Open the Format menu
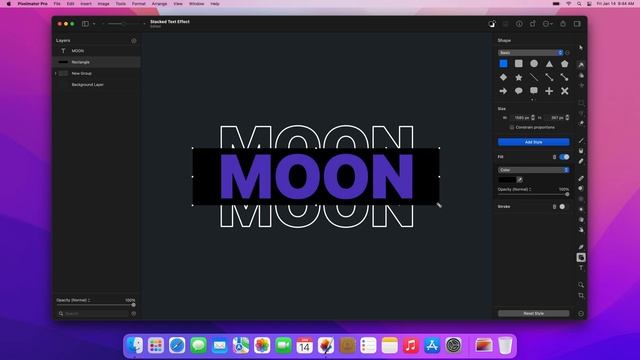The image size is (640, 360). pos(139,4)
